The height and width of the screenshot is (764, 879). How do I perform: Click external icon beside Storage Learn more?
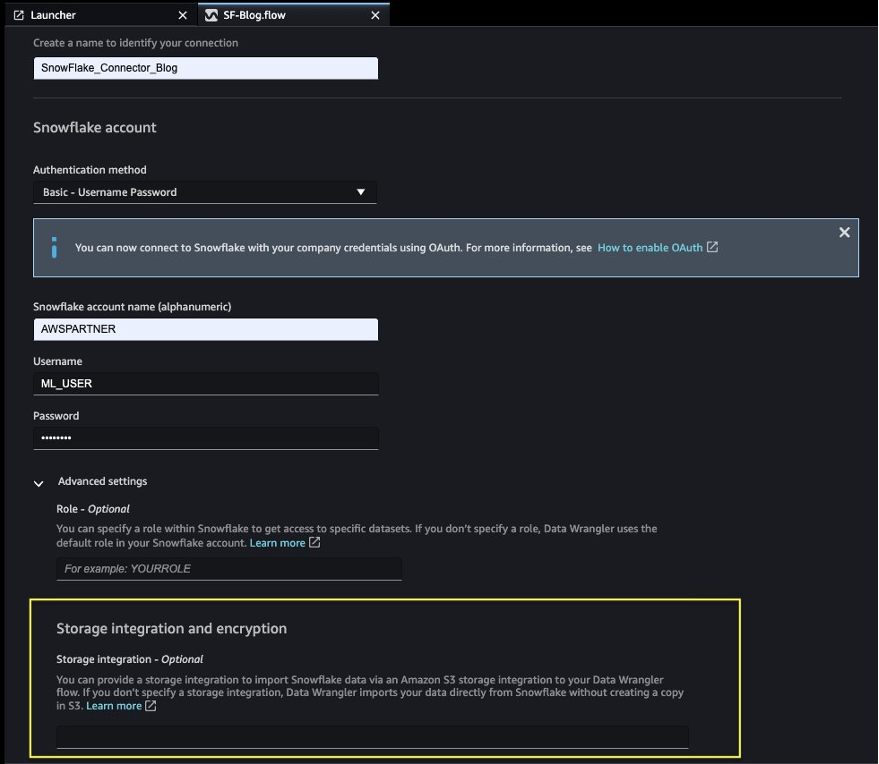[151, 706]
